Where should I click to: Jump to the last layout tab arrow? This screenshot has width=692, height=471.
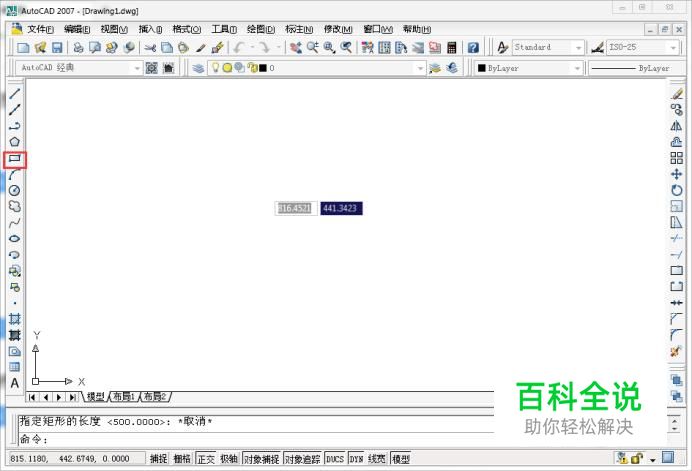(72, 397)
